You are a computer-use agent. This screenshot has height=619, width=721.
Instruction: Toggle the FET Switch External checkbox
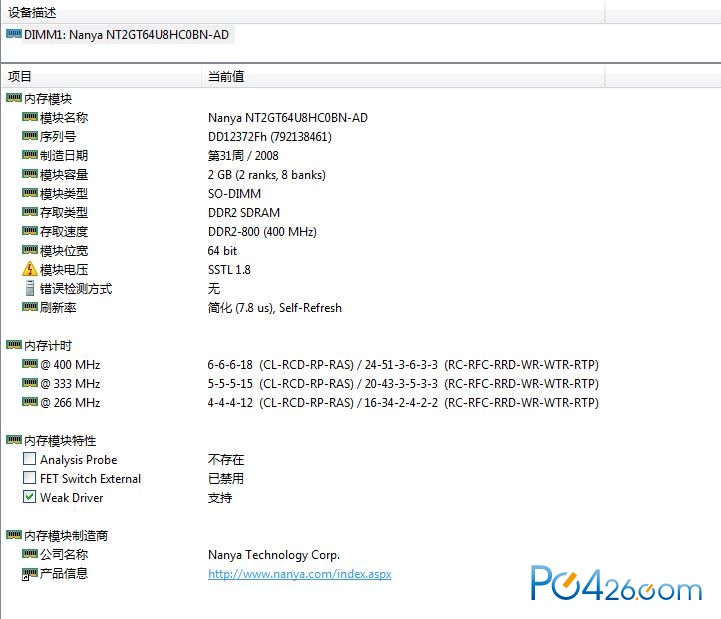29,477
